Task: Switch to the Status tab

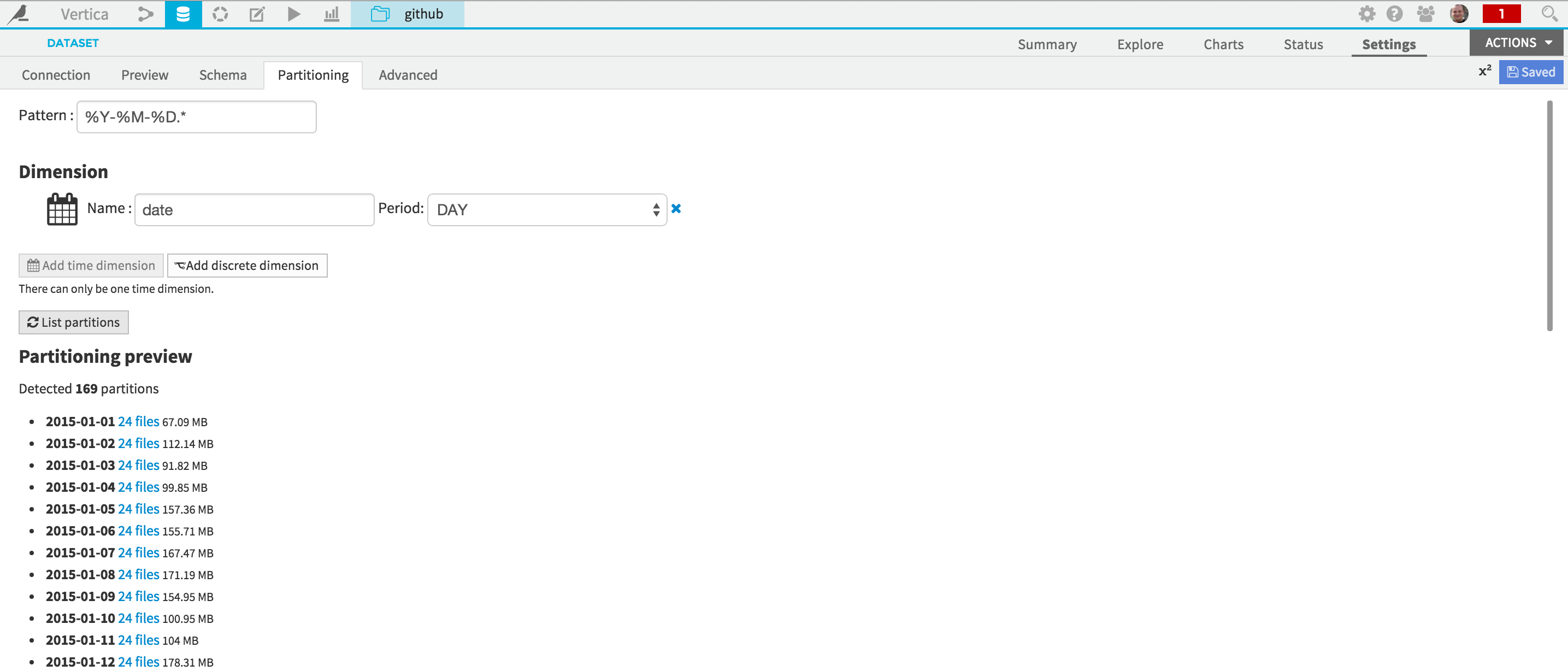Action: [x=1302, y=44]
